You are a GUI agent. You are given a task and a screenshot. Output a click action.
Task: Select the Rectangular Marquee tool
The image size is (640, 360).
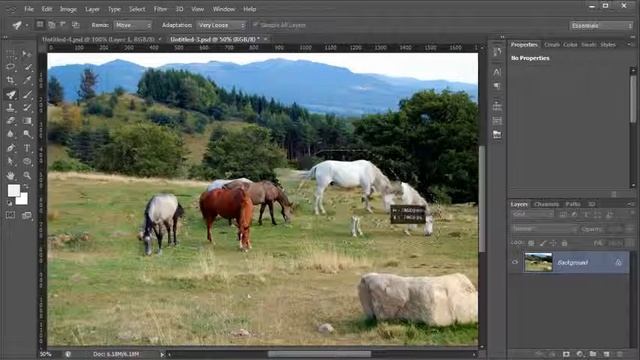tap(11, 53)
